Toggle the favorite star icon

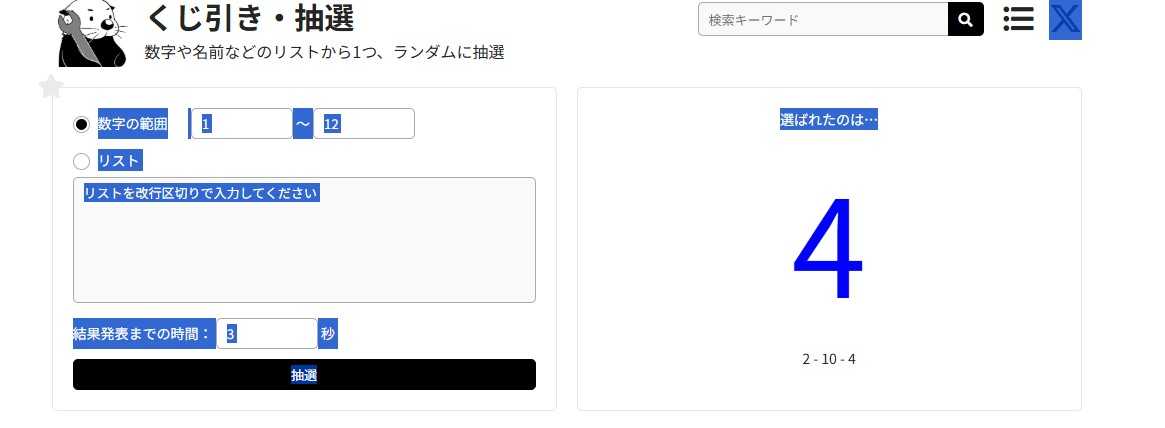pos(51,88)
